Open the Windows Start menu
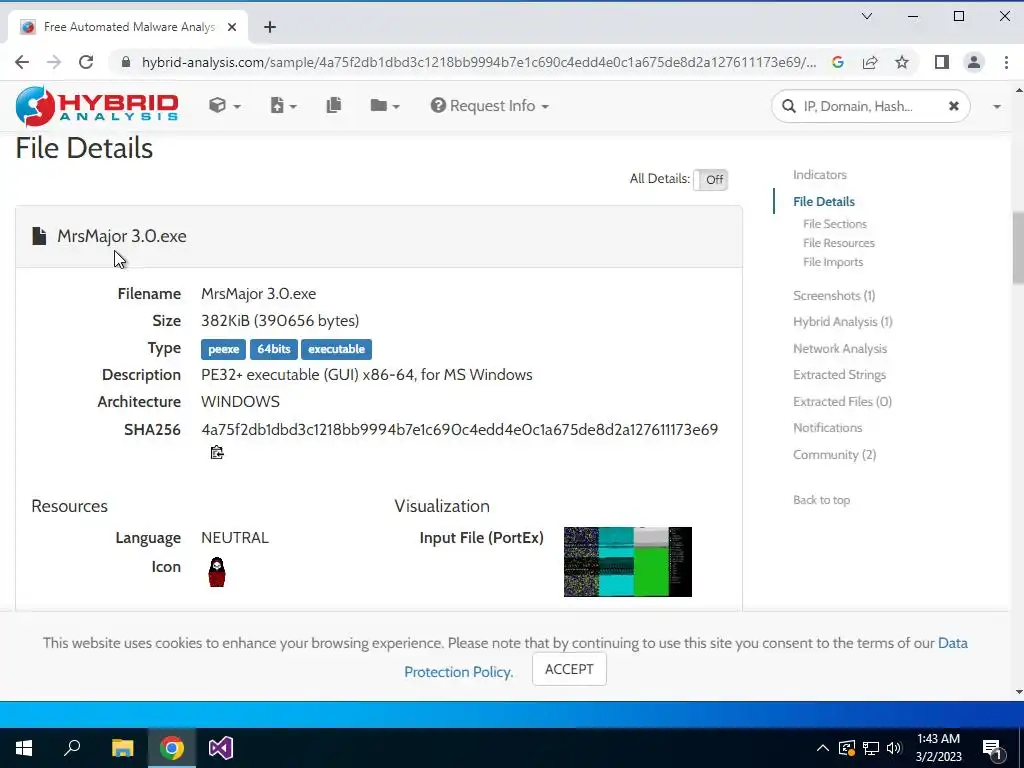Viewport: 1024px width, 768px height. coord(24,748)
